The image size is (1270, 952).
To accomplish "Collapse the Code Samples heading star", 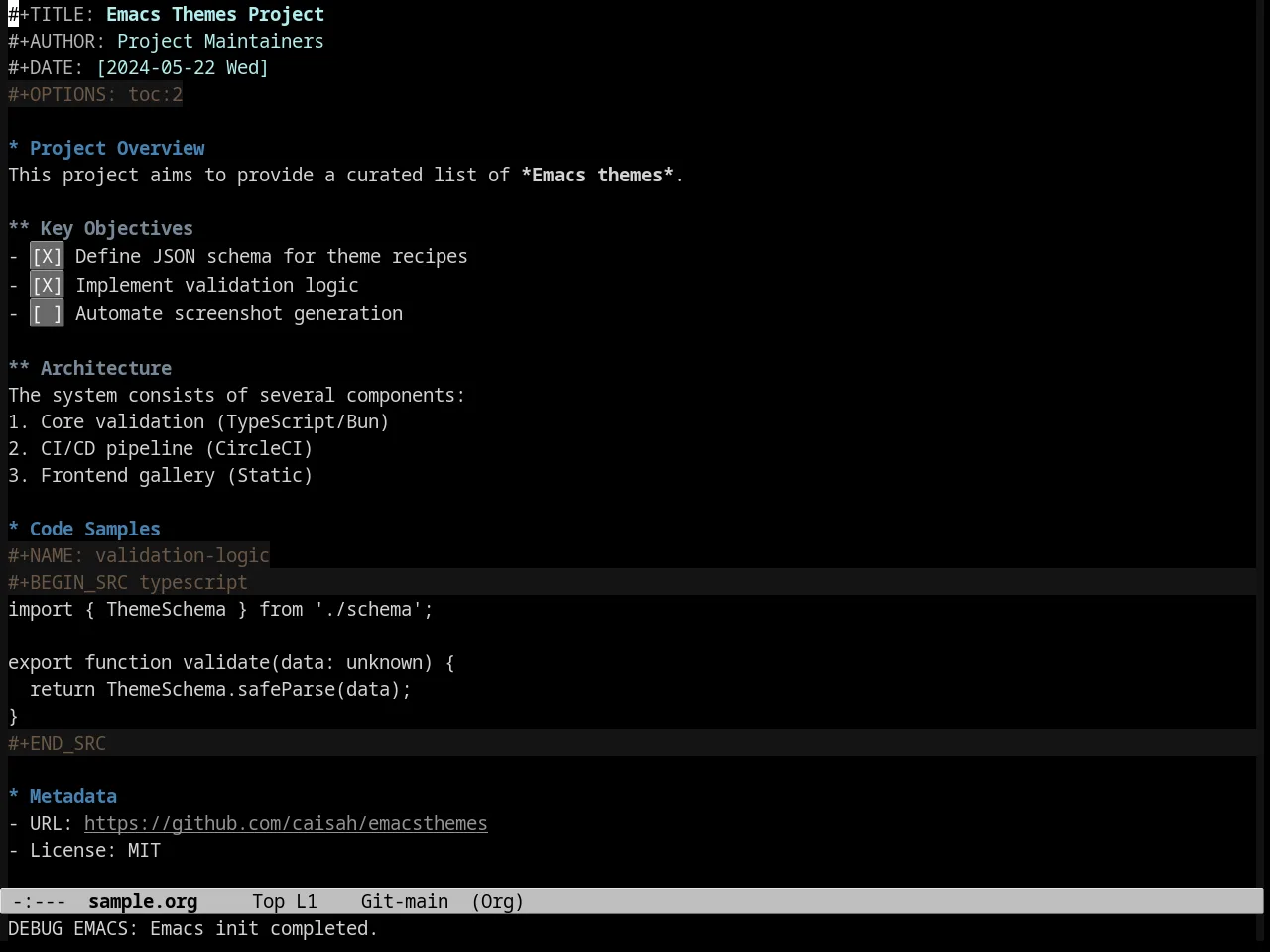I will point(14,530).
